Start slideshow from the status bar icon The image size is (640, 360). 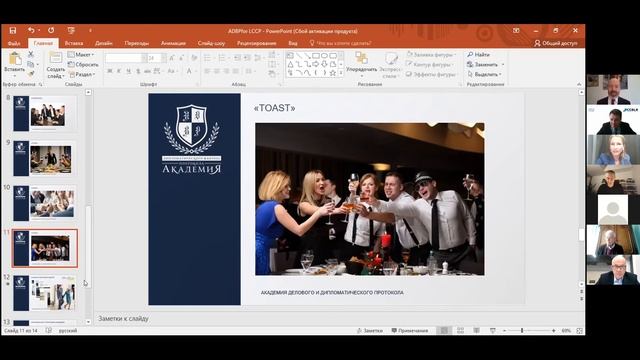click(493, 331)
